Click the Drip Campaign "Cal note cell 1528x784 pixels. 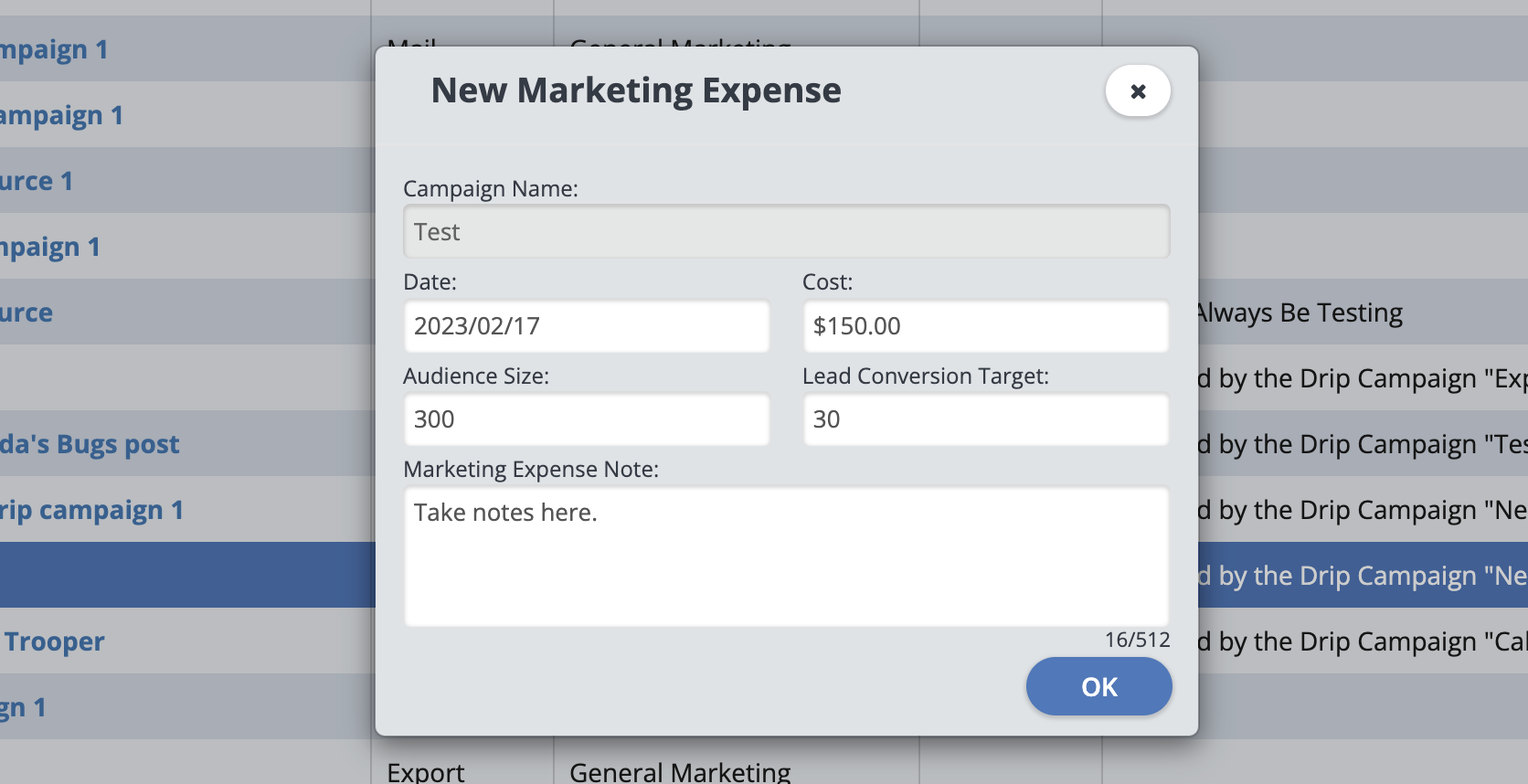tap(1362, 641)
